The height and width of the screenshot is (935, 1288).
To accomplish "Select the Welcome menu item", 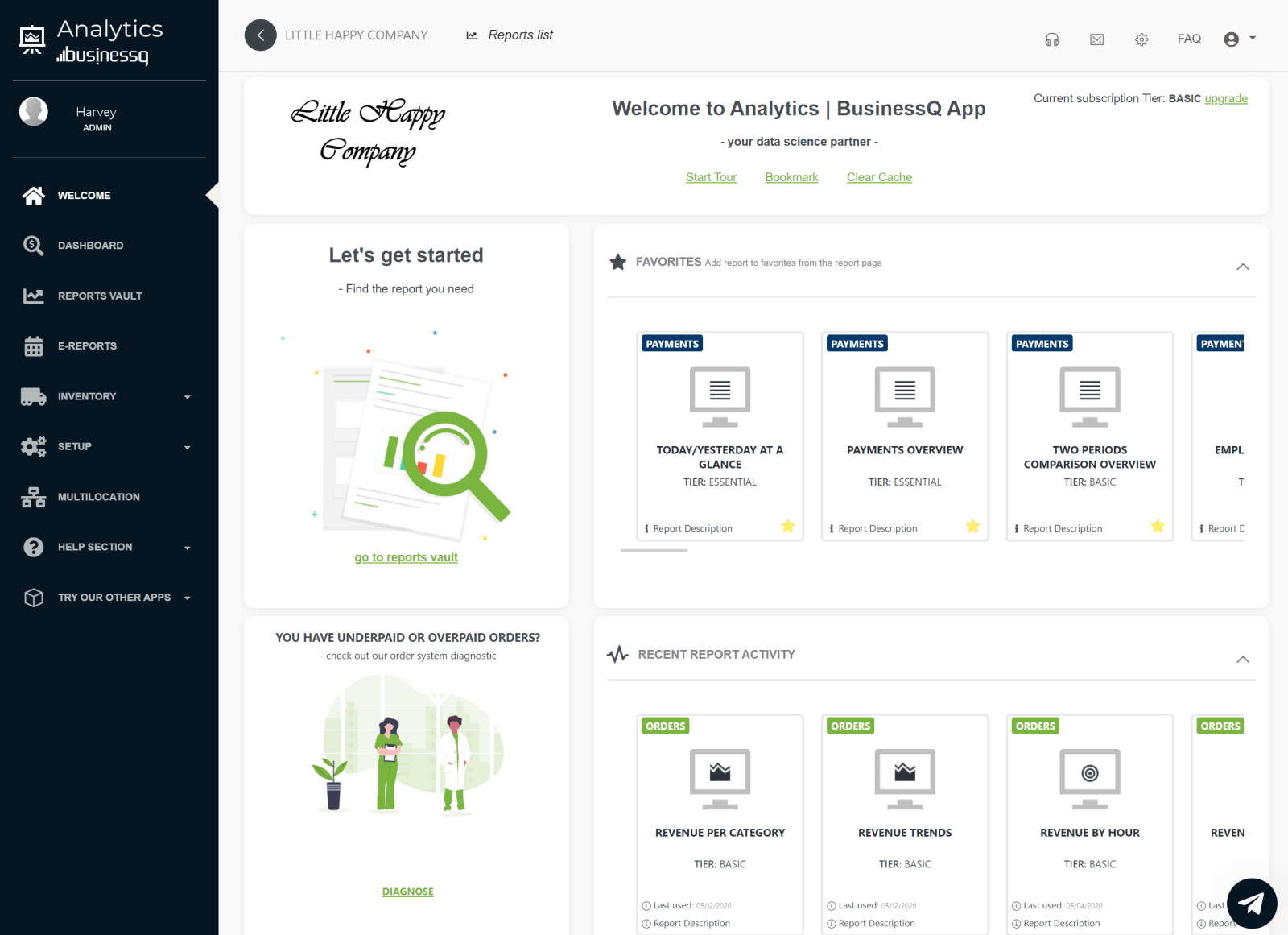I will pos(84,195).
